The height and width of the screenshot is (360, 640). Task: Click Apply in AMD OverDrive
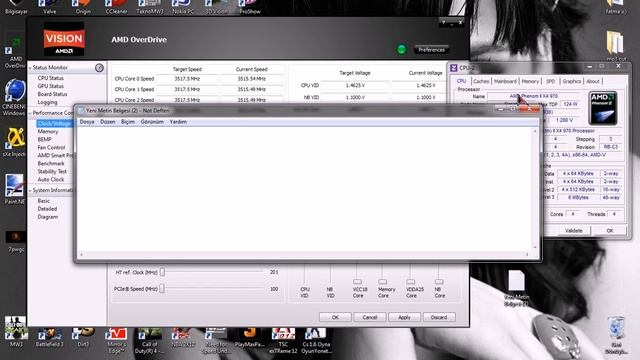(404, 317)
